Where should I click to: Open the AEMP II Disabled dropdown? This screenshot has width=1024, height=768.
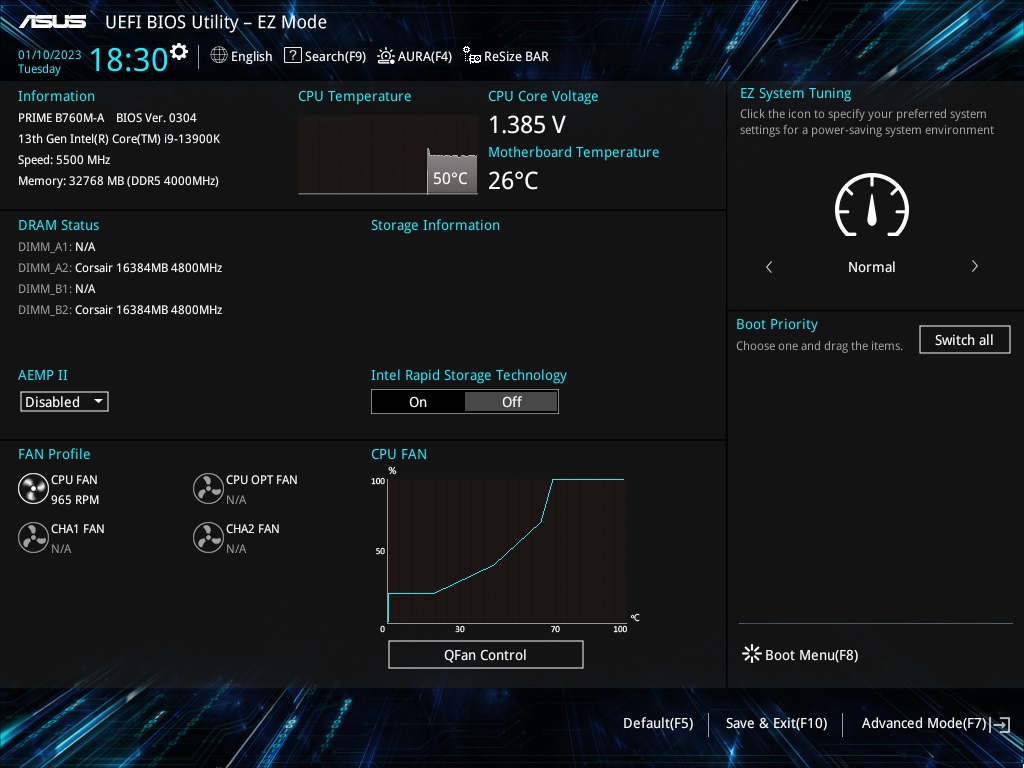click(64, 402)
